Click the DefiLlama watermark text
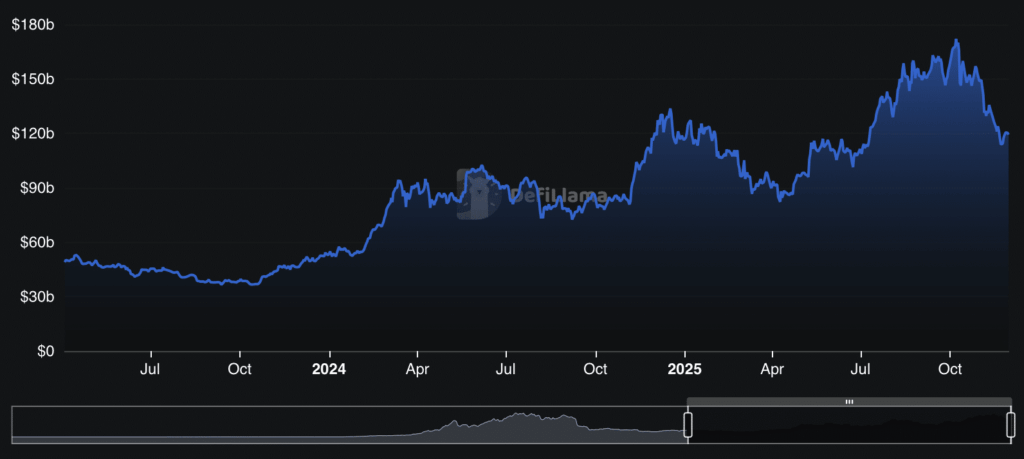This screenshot has width=1024, height=459. point(558,196)
